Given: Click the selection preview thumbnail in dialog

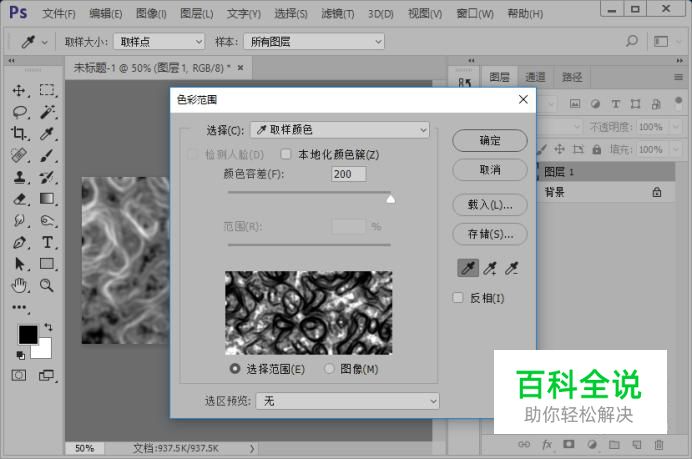Looking at the screenshot, I should (308, 312).
